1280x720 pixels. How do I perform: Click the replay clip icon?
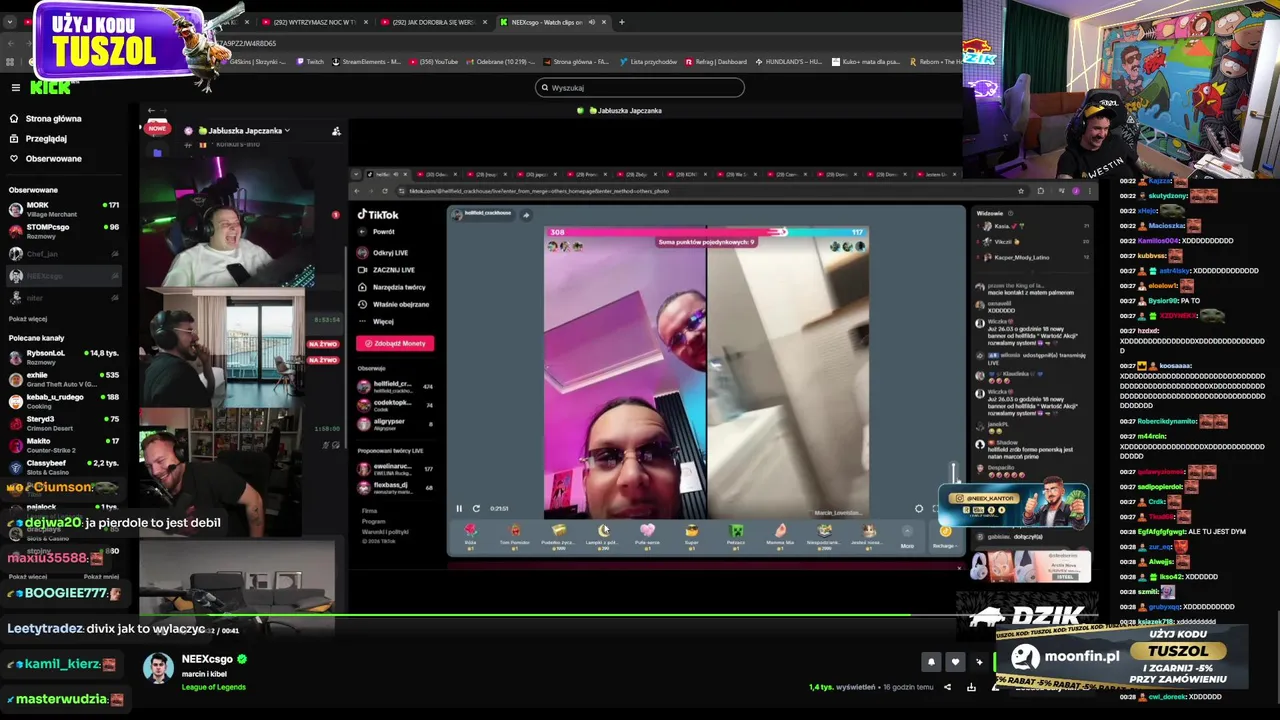click(476, 508)
